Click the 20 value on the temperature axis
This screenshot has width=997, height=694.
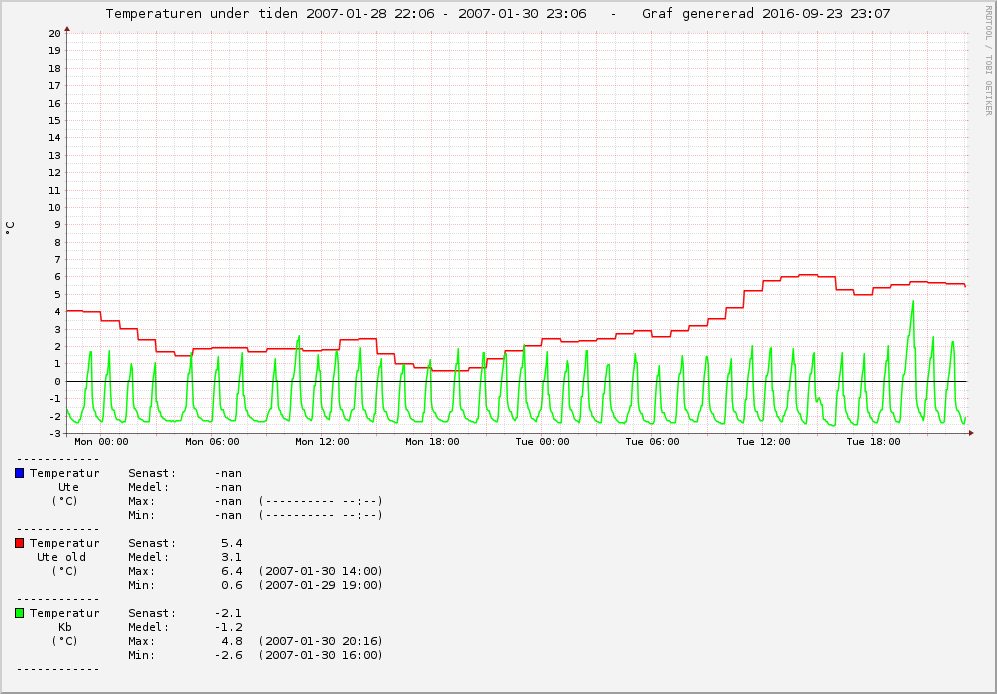click(x=54, y=33)
